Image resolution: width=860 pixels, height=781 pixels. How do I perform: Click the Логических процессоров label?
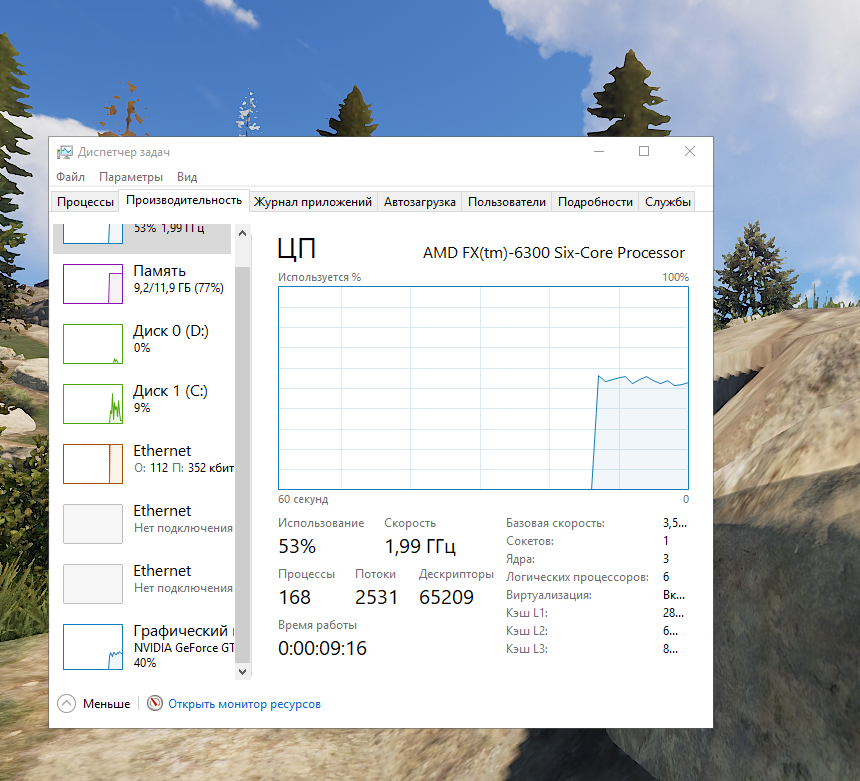tap(577, 577)
